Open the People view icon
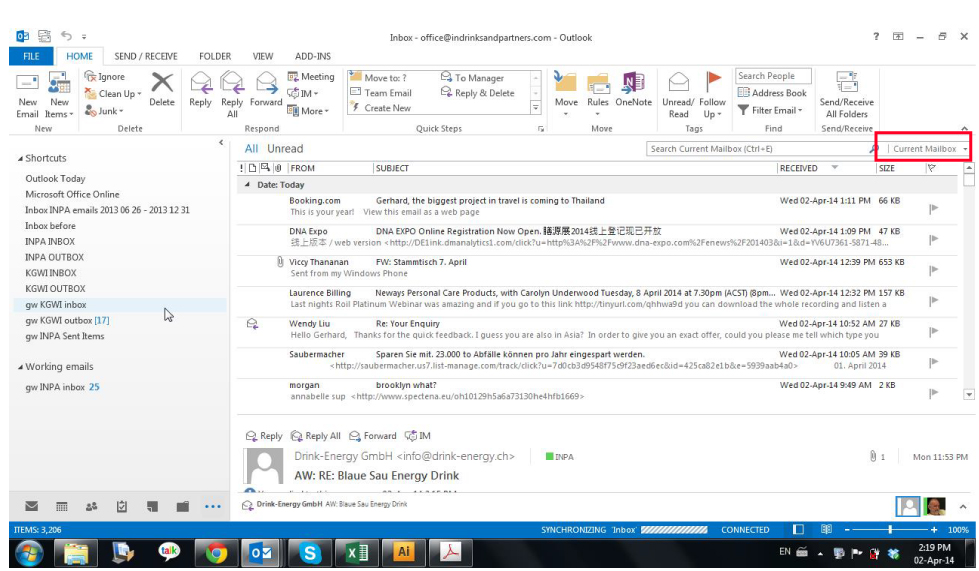Image resolution: width=979 pixels, height=571 pixels. click(x=91, y=506)
